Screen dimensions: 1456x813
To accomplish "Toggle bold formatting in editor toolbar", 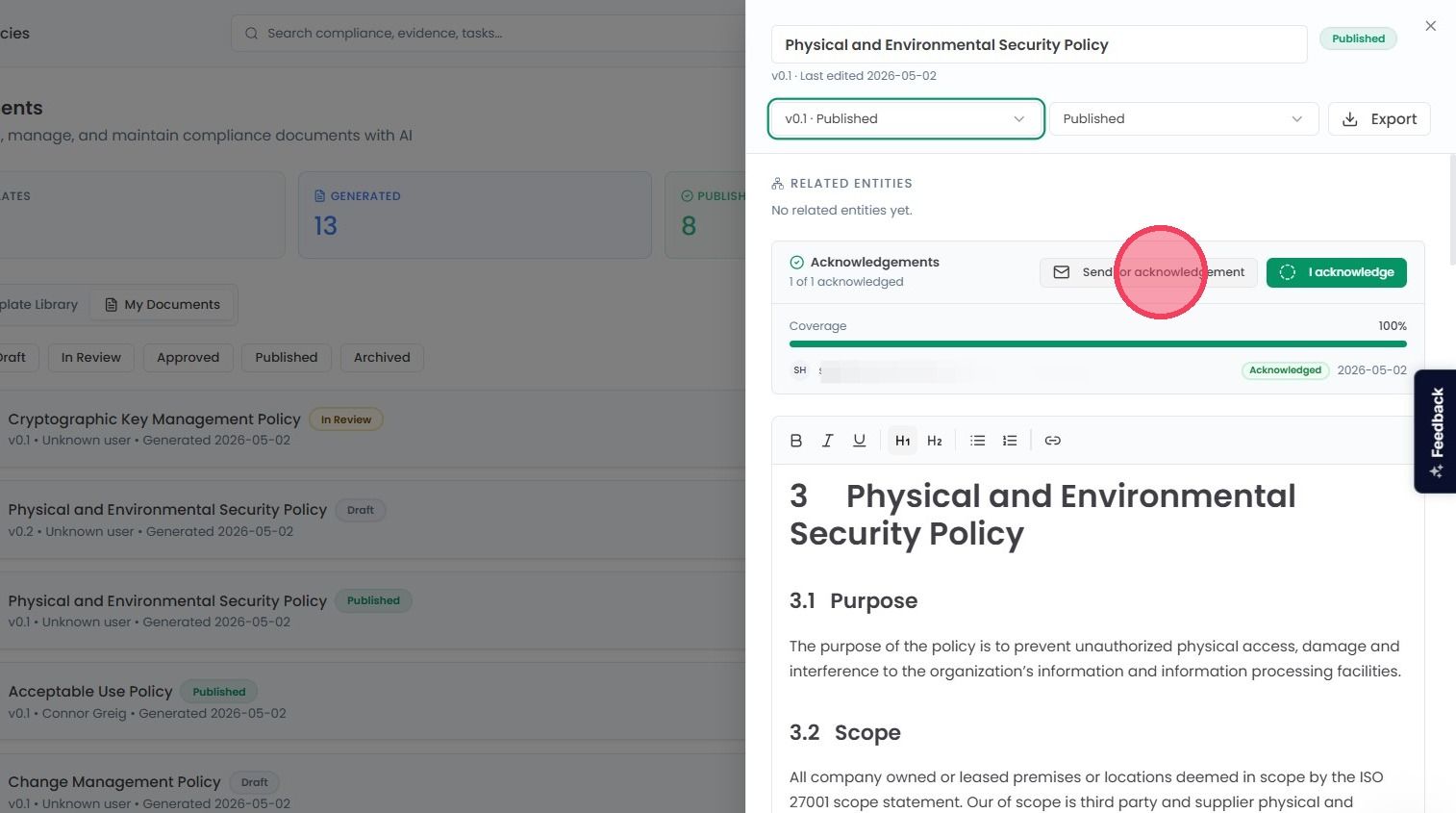I will (x=795, y=441).
